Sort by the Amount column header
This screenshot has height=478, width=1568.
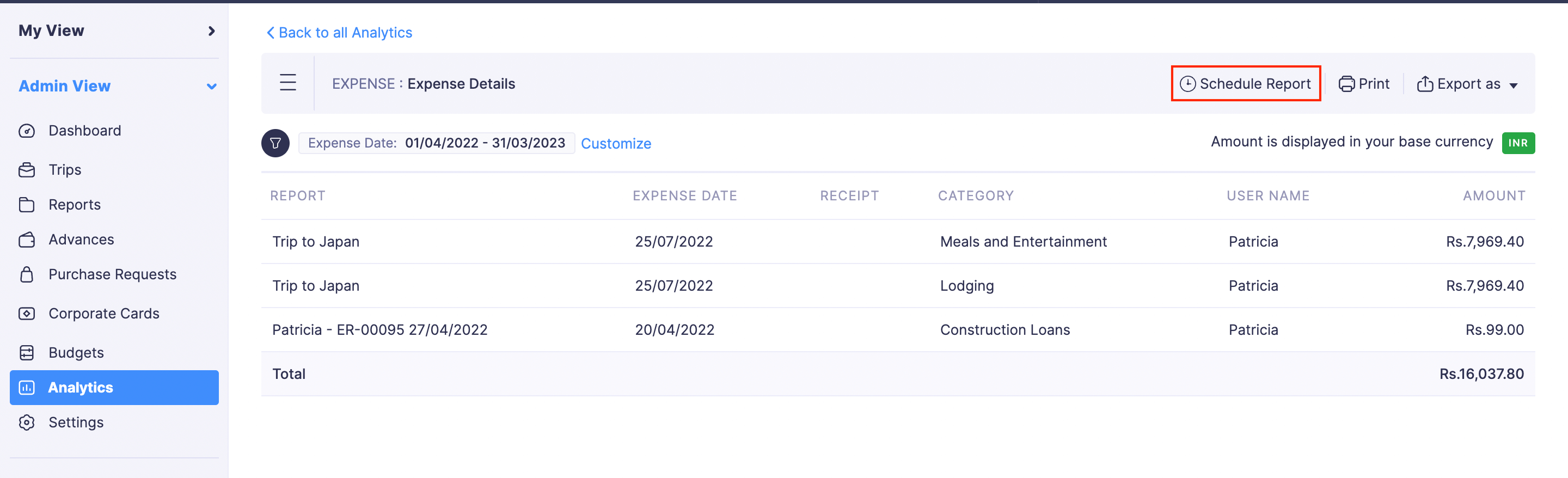pyautogui.click(x=1494, y=196)
